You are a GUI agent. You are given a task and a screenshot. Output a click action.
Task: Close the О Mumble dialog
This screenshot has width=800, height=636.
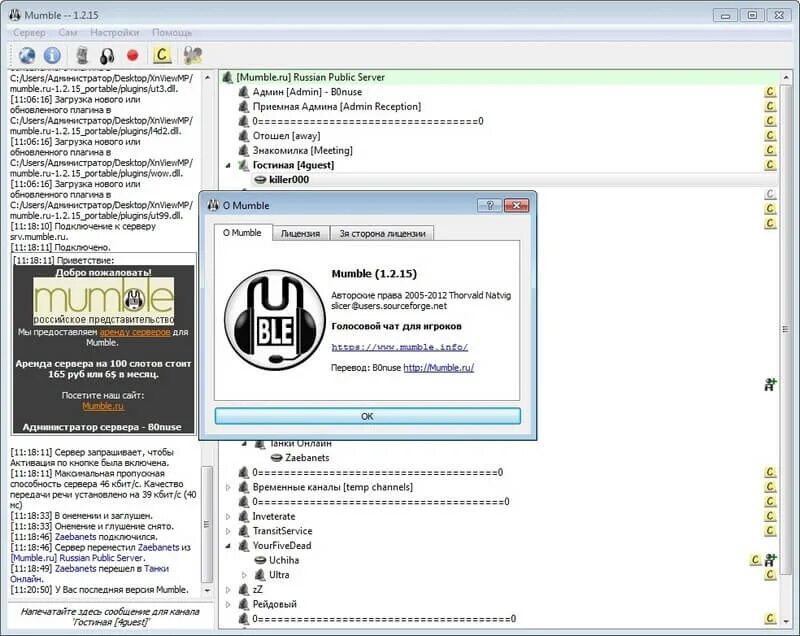point(516,205)
